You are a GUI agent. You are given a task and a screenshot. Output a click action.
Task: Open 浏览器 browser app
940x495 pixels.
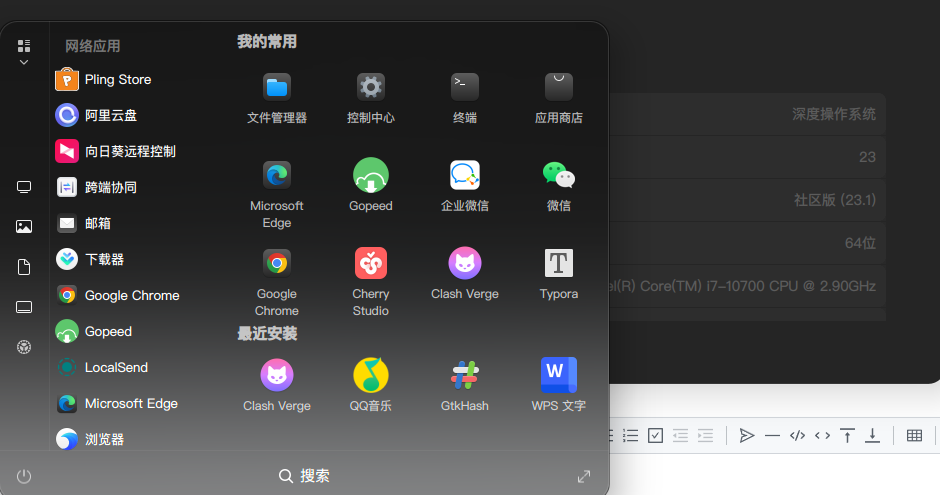[x=90, y=439]
